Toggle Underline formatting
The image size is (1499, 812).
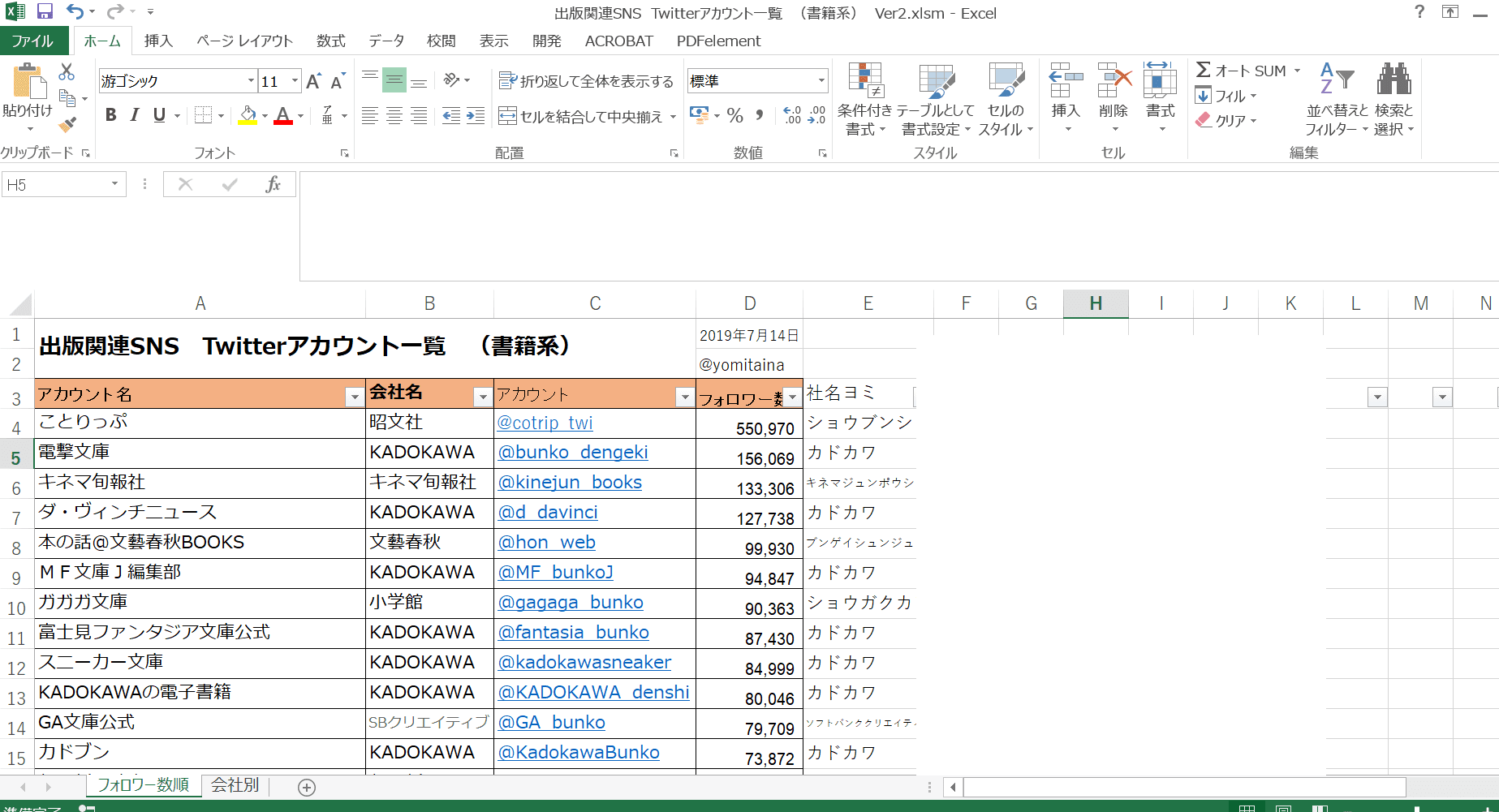(x=159, y=116)
